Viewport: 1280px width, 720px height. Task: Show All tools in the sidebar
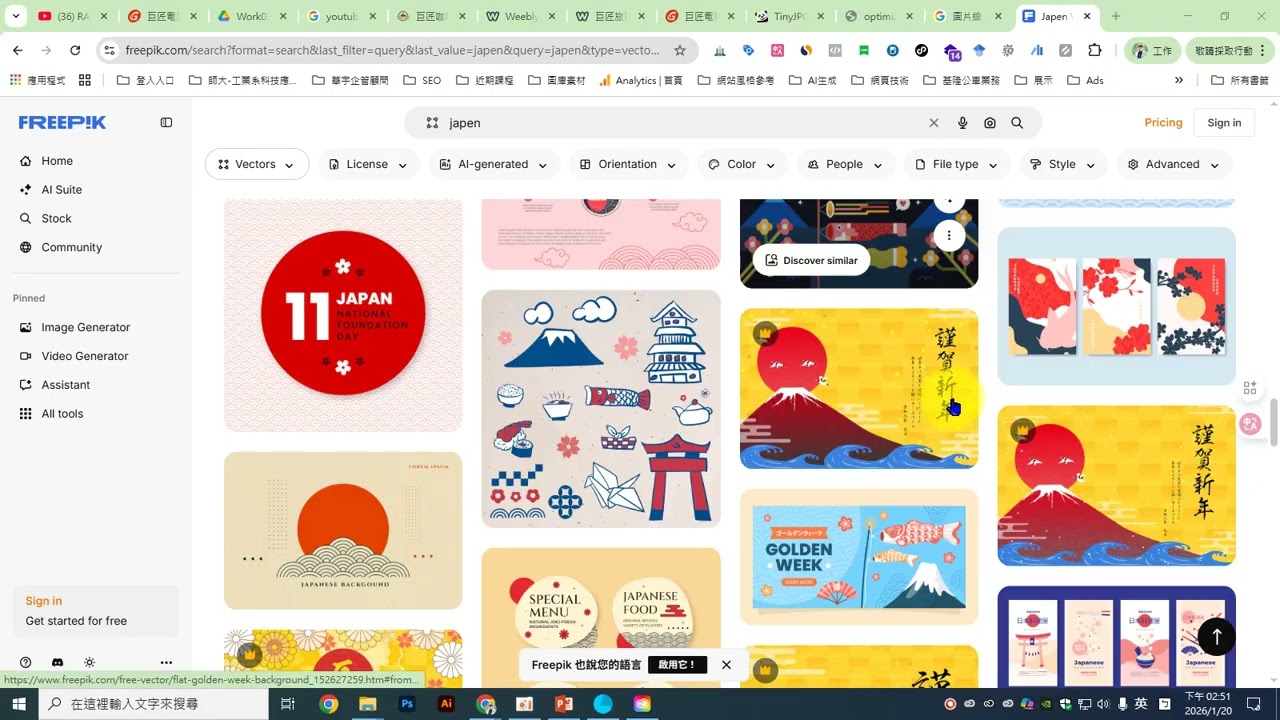point(62,415)
